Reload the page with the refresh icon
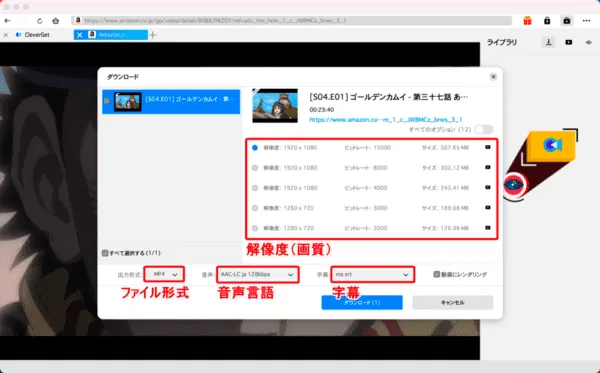The height and width of the screenshot is (373, 600). pyautogui.click(x=39, y=21)
